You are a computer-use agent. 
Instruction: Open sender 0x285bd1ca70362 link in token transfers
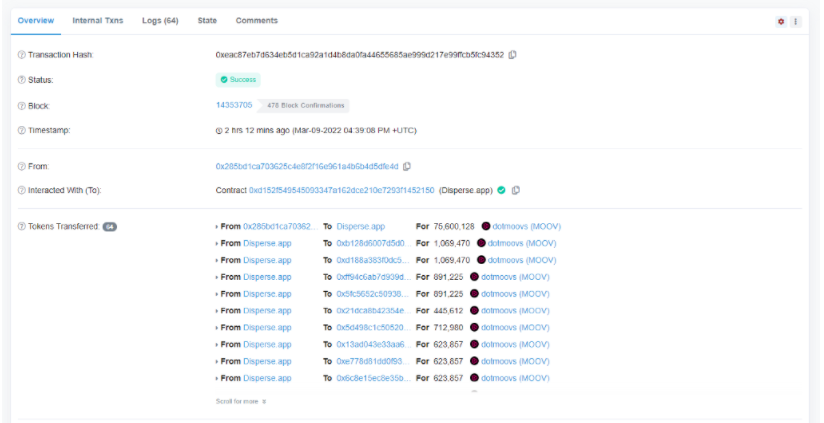point(281,226)
